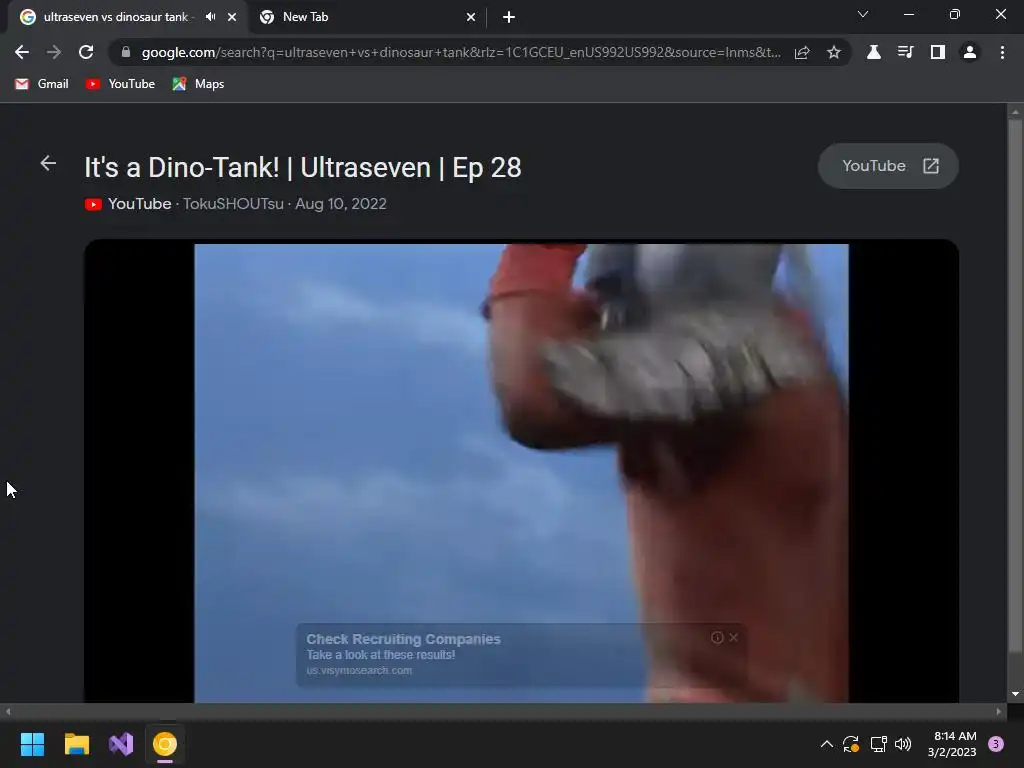
Task: Toggle the side panel icon
Action: coord(938,52)
